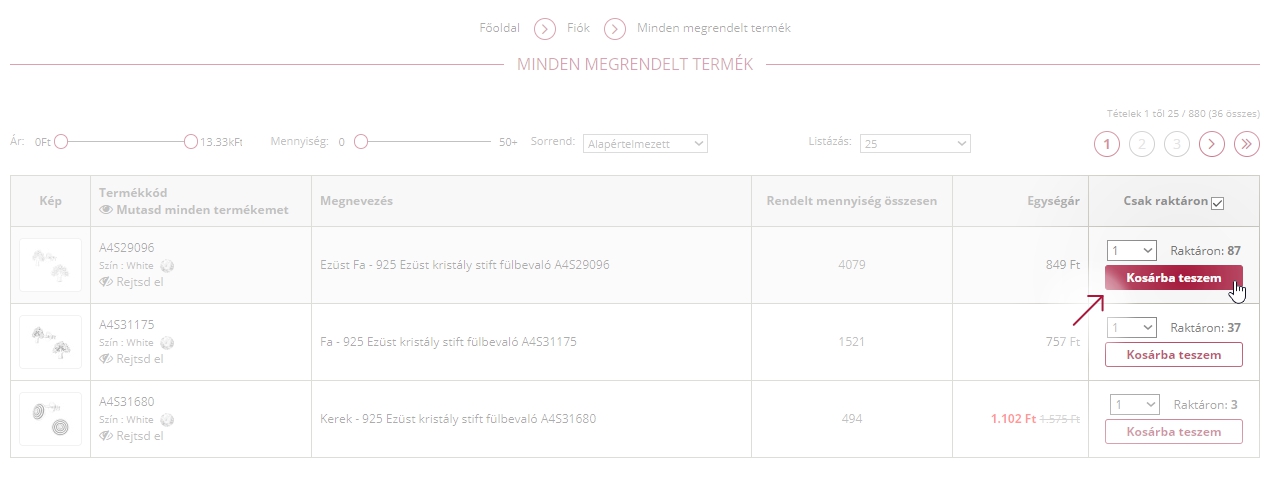Add A4S31175 to cart with Kosárba teszem

(1174, 355)
